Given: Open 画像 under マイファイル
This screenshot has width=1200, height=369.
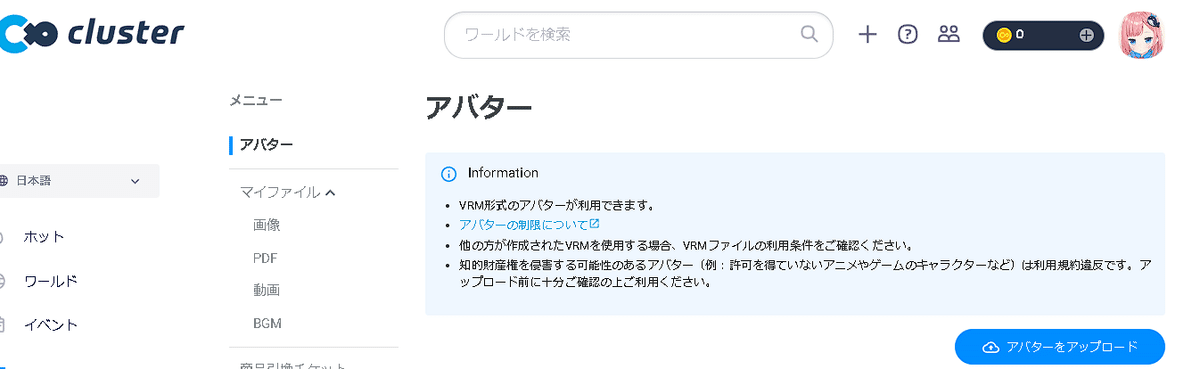Looking at the screenshot, I should pyautogui.click(x=267, y=225).
